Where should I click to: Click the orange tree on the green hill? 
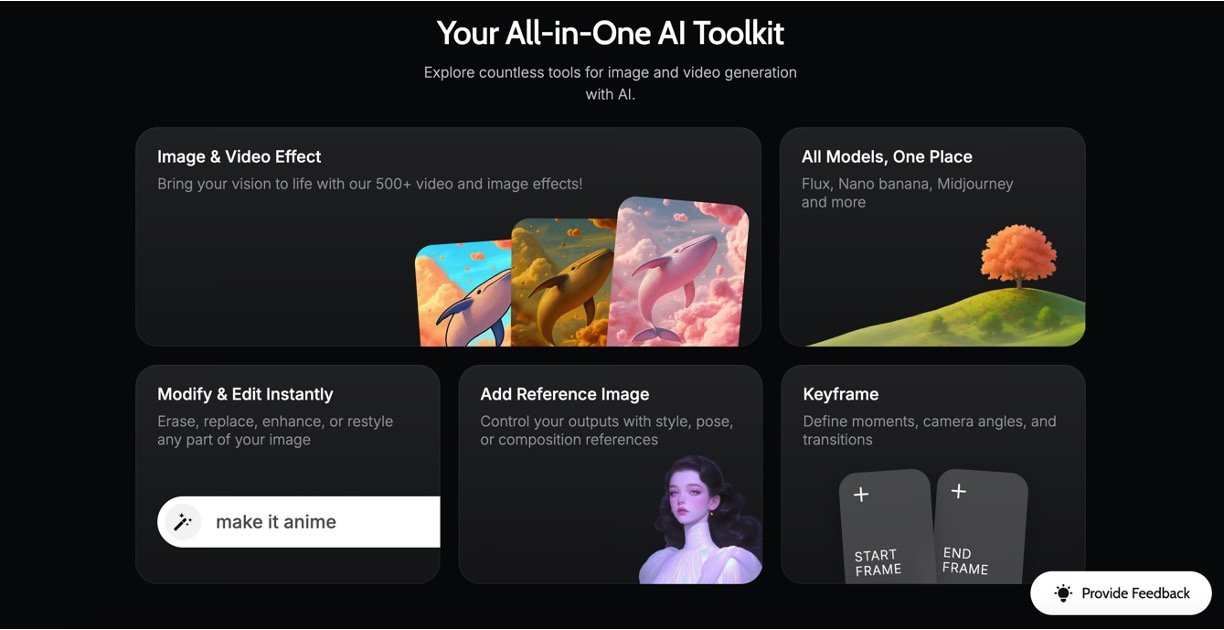click(x=1018, y=255)
